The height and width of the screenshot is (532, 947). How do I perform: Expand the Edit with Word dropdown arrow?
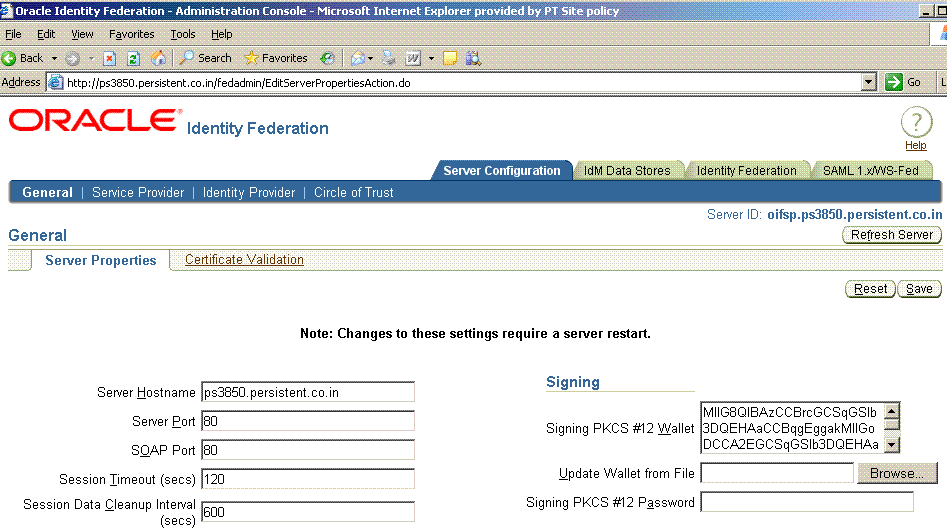431,59
